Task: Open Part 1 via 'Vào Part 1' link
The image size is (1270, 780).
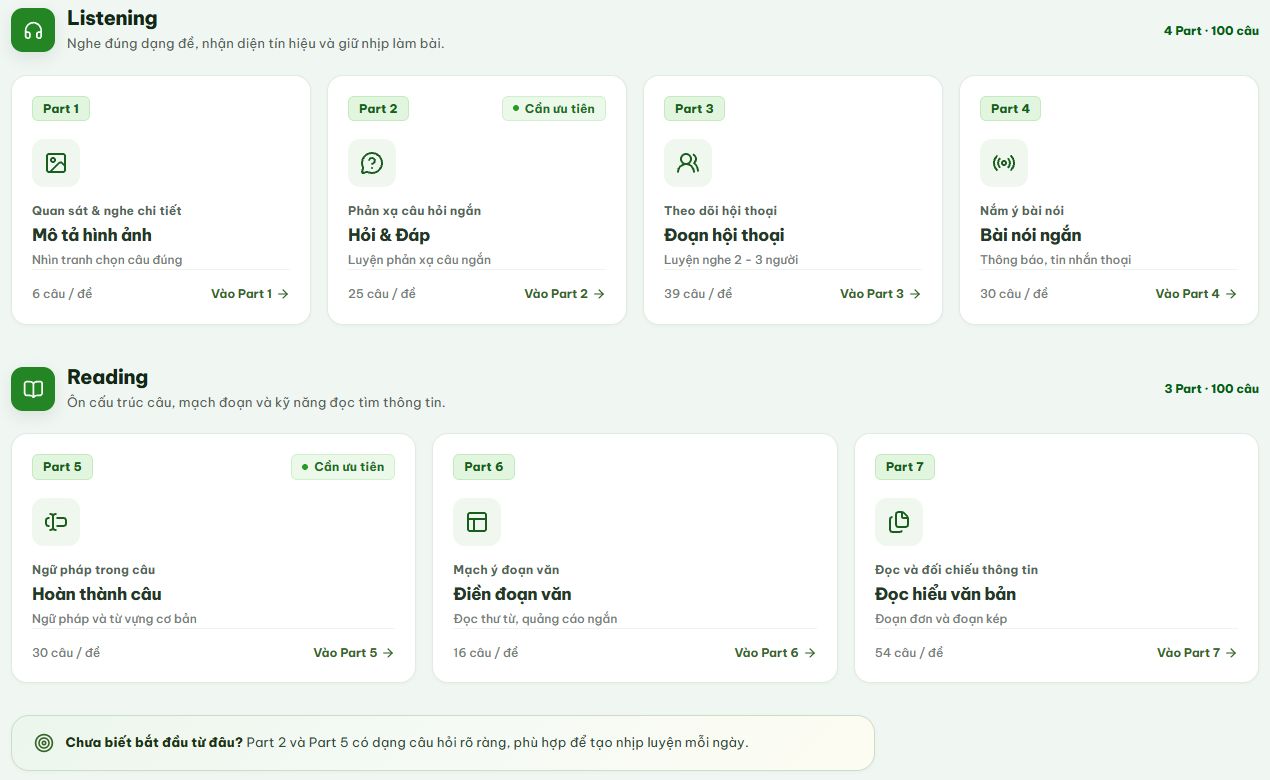Action: [x=250, y=294]
